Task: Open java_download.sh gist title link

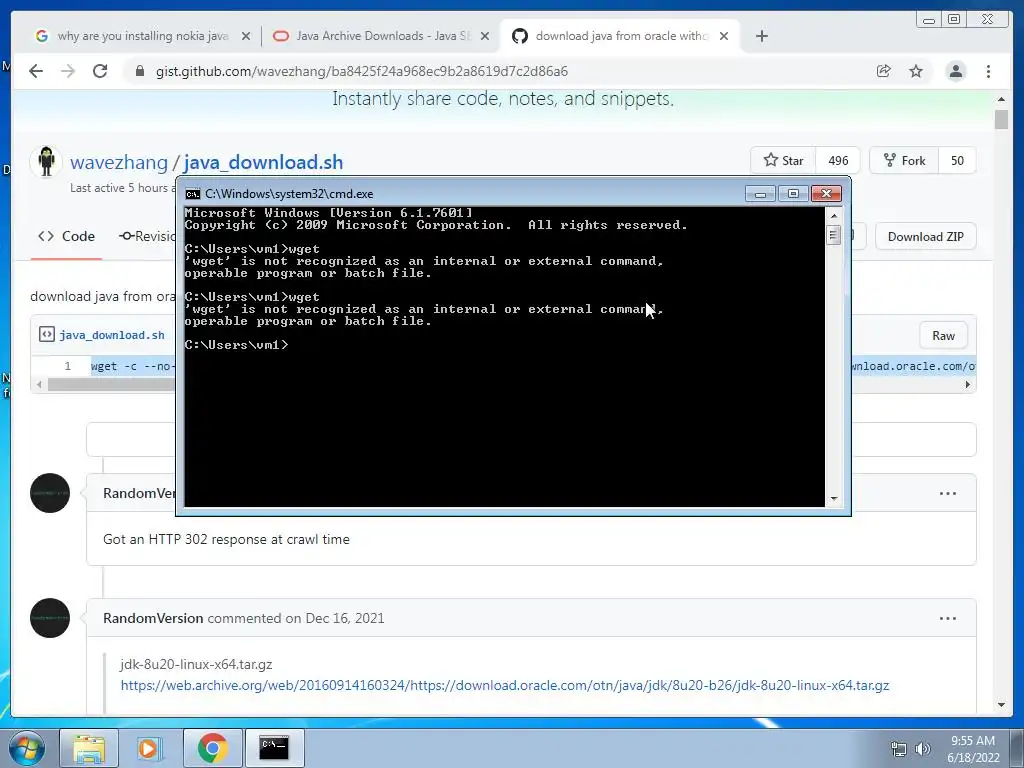Action: point(263,162)
